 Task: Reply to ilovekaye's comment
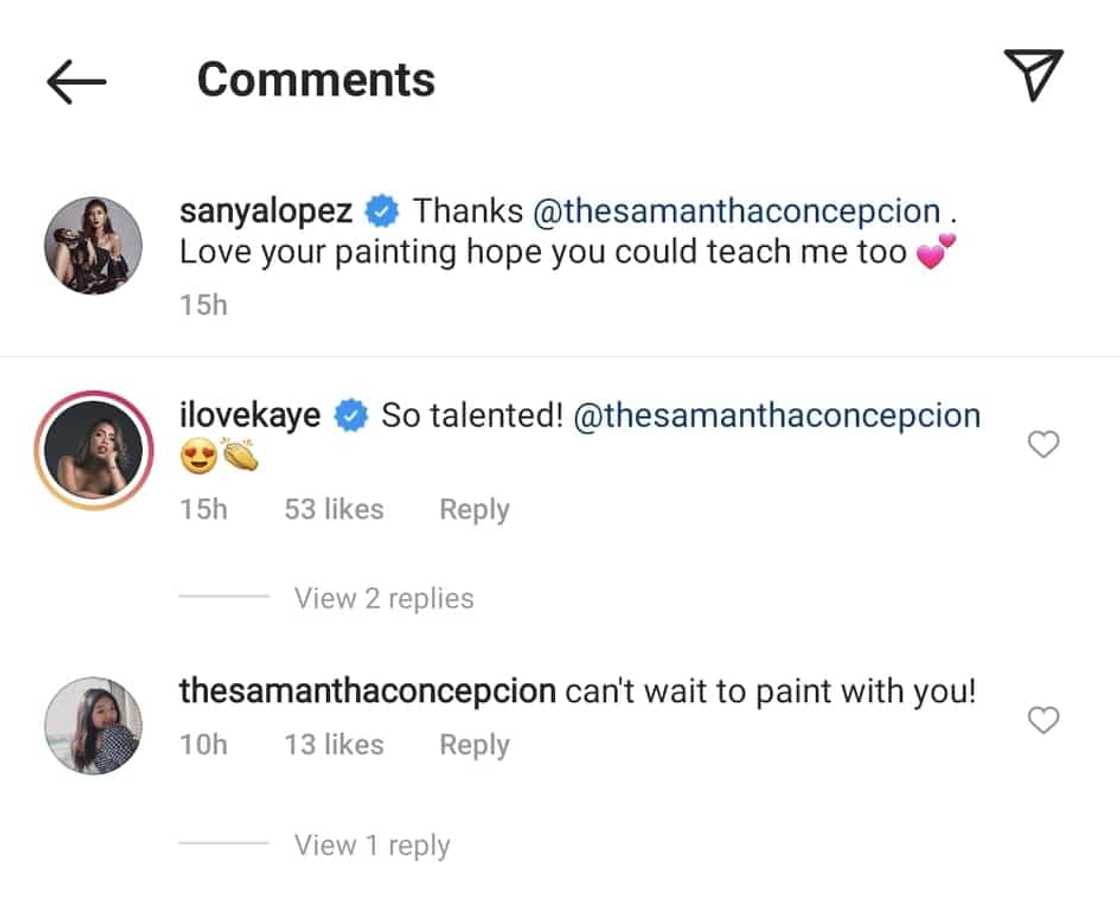pyautogui.click(x=473, y=509)
